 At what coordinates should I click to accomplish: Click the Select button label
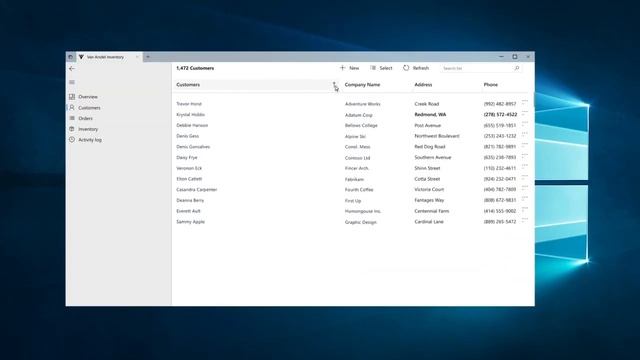386,68
